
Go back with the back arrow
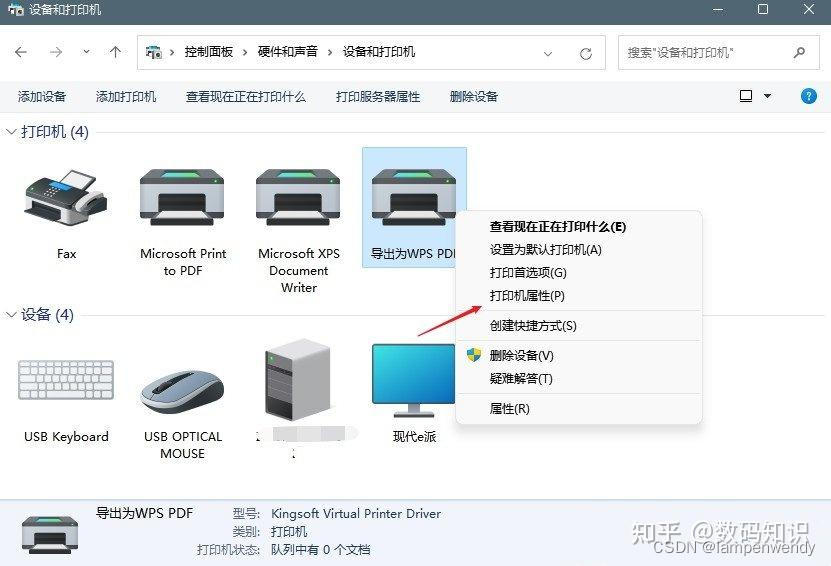[21, 52]
